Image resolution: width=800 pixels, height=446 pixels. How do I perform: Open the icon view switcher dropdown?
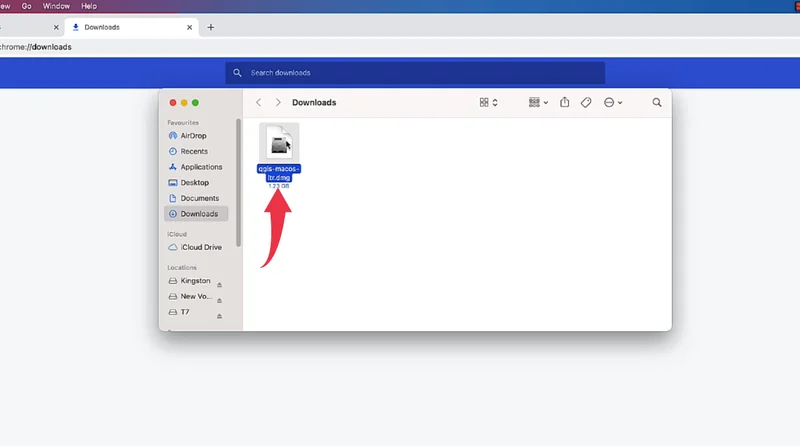point(488,102)
